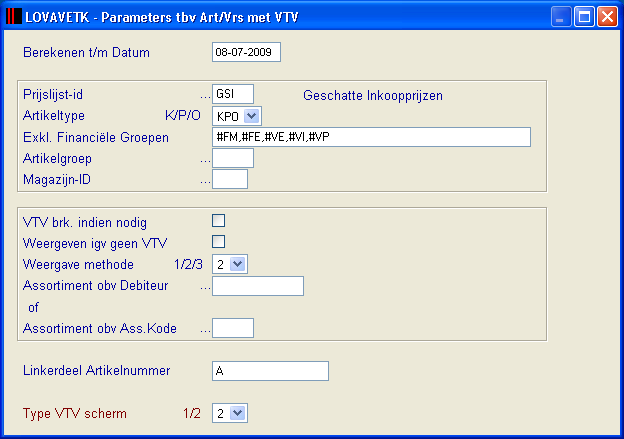Focus the Linkerdeel Artikelnummer field
Image resolution: width=624 pixels, height=439 pixels.
pyautogui.click(x=270, y=371)
